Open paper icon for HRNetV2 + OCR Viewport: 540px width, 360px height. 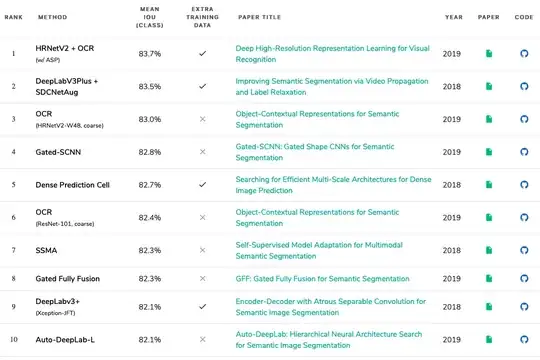coord(489,53)
